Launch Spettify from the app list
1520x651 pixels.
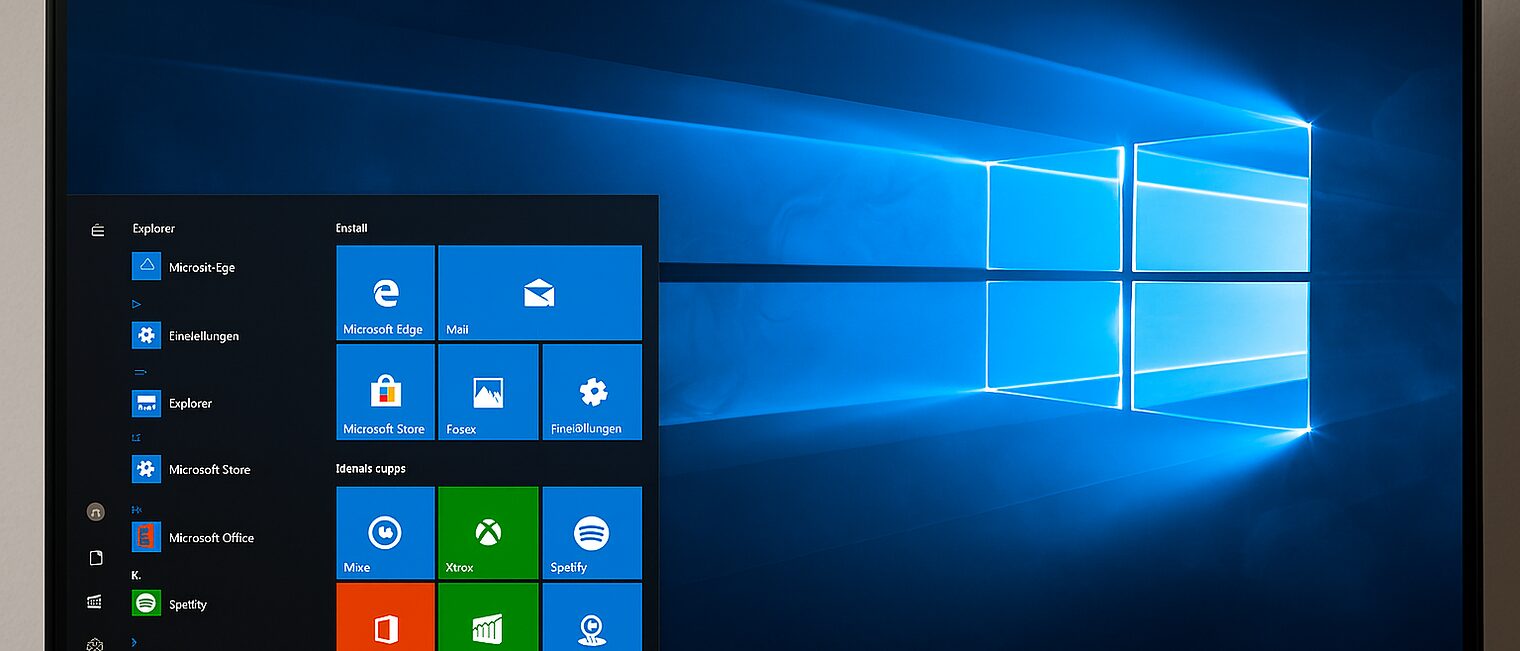pos(169,603)
